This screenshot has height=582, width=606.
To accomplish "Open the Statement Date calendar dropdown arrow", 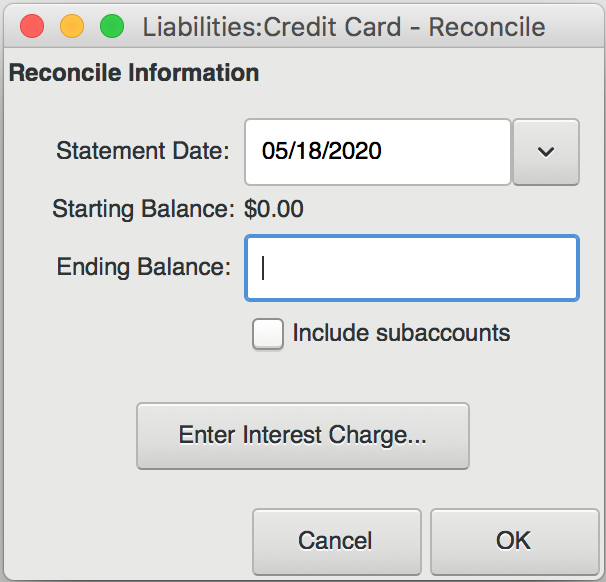I will click(x=546, y=152).
